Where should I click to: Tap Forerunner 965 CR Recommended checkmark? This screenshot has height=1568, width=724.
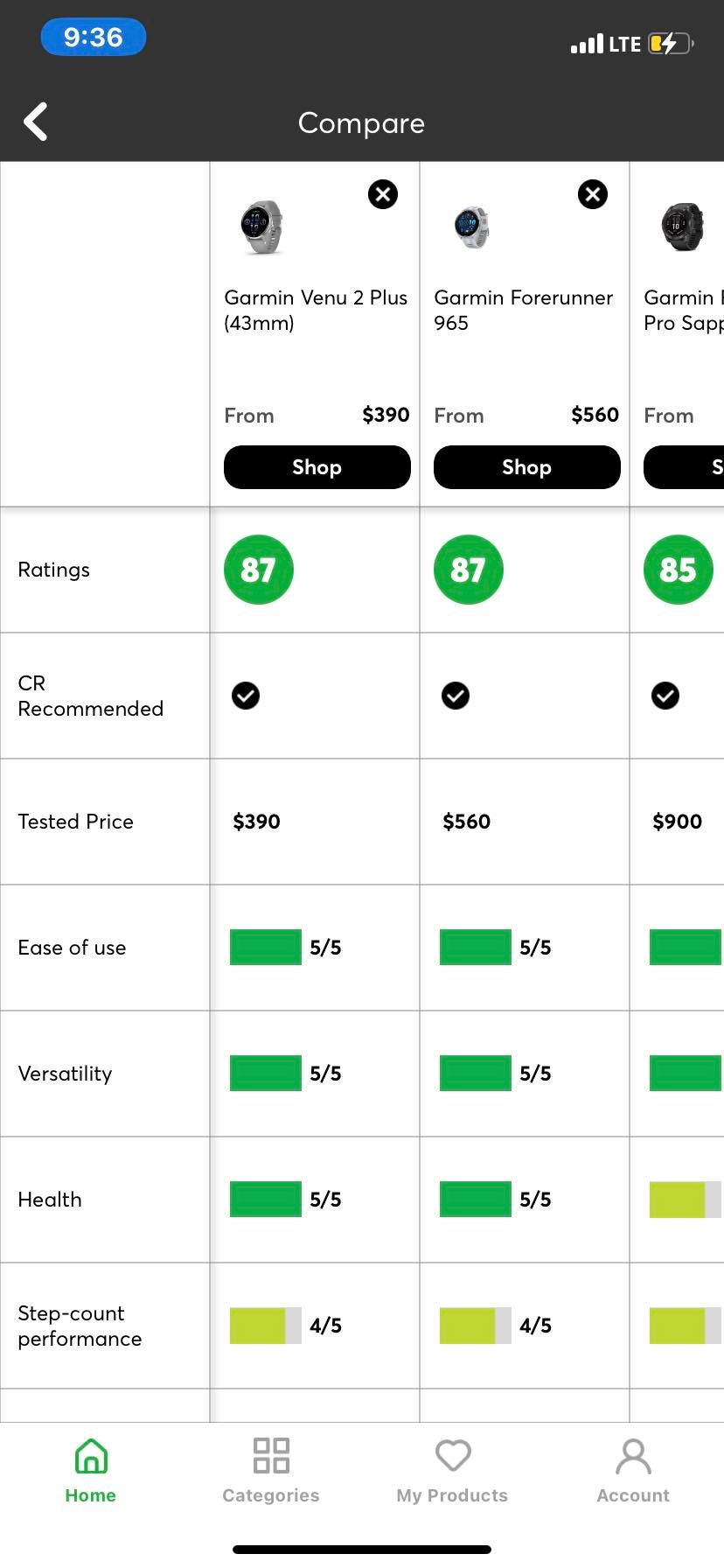coord(456,696)
